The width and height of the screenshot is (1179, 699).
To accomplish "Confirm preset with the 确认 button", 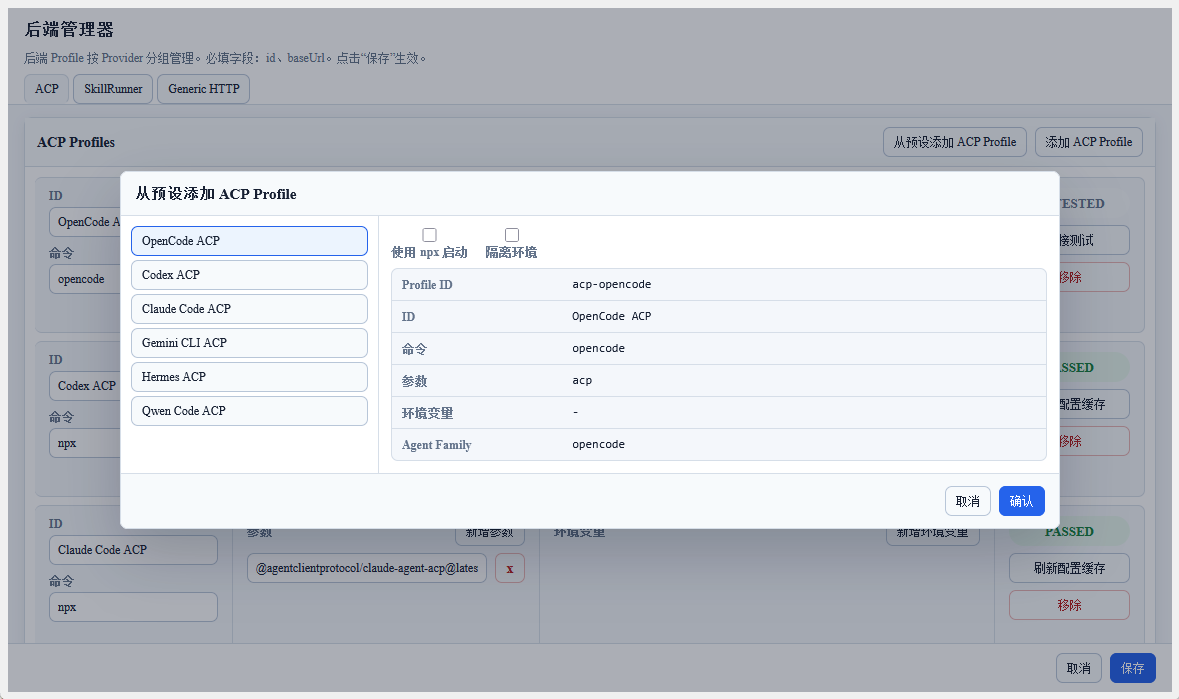I will [x=1021, y=501].
